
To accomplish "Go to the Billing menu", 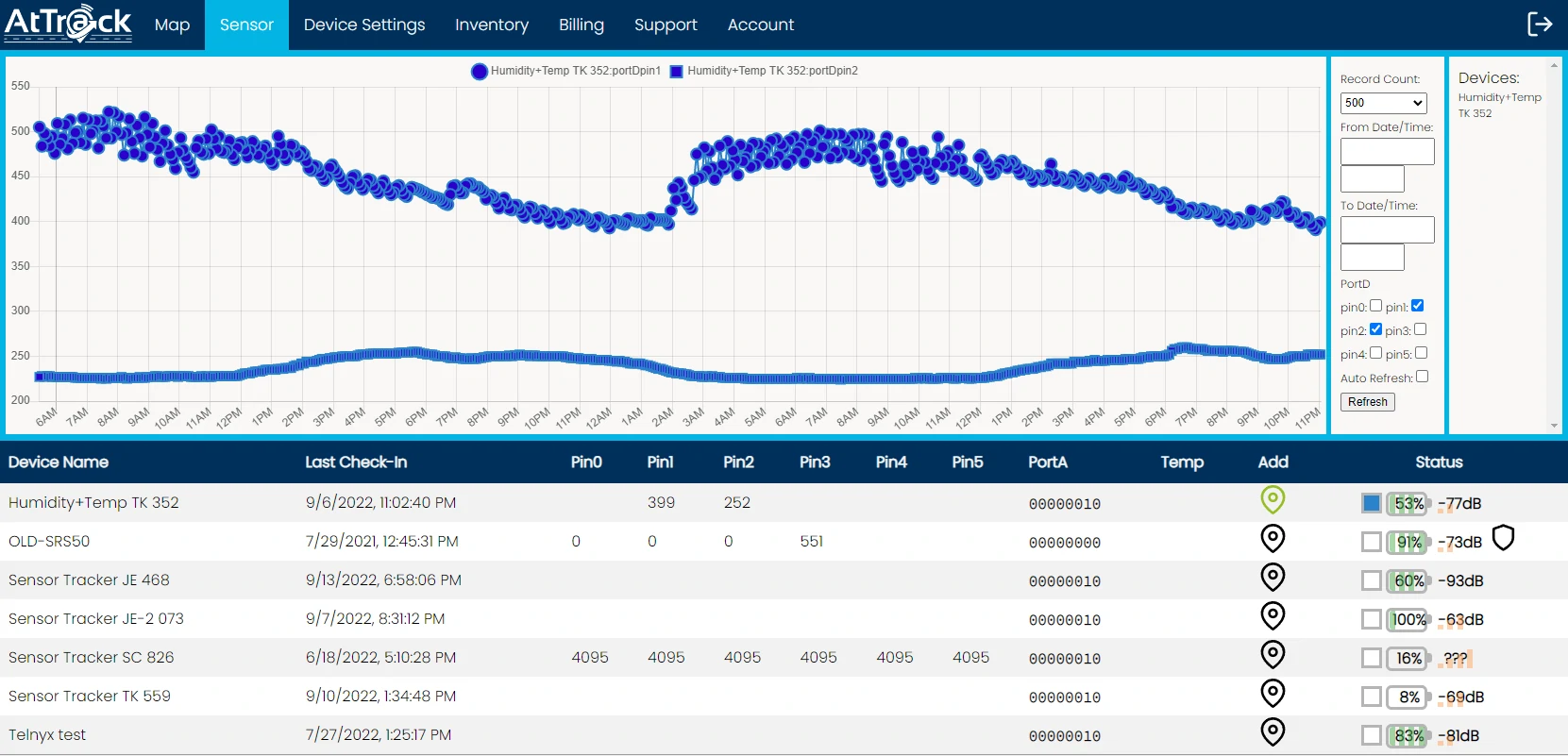I will tap(581, 25).
